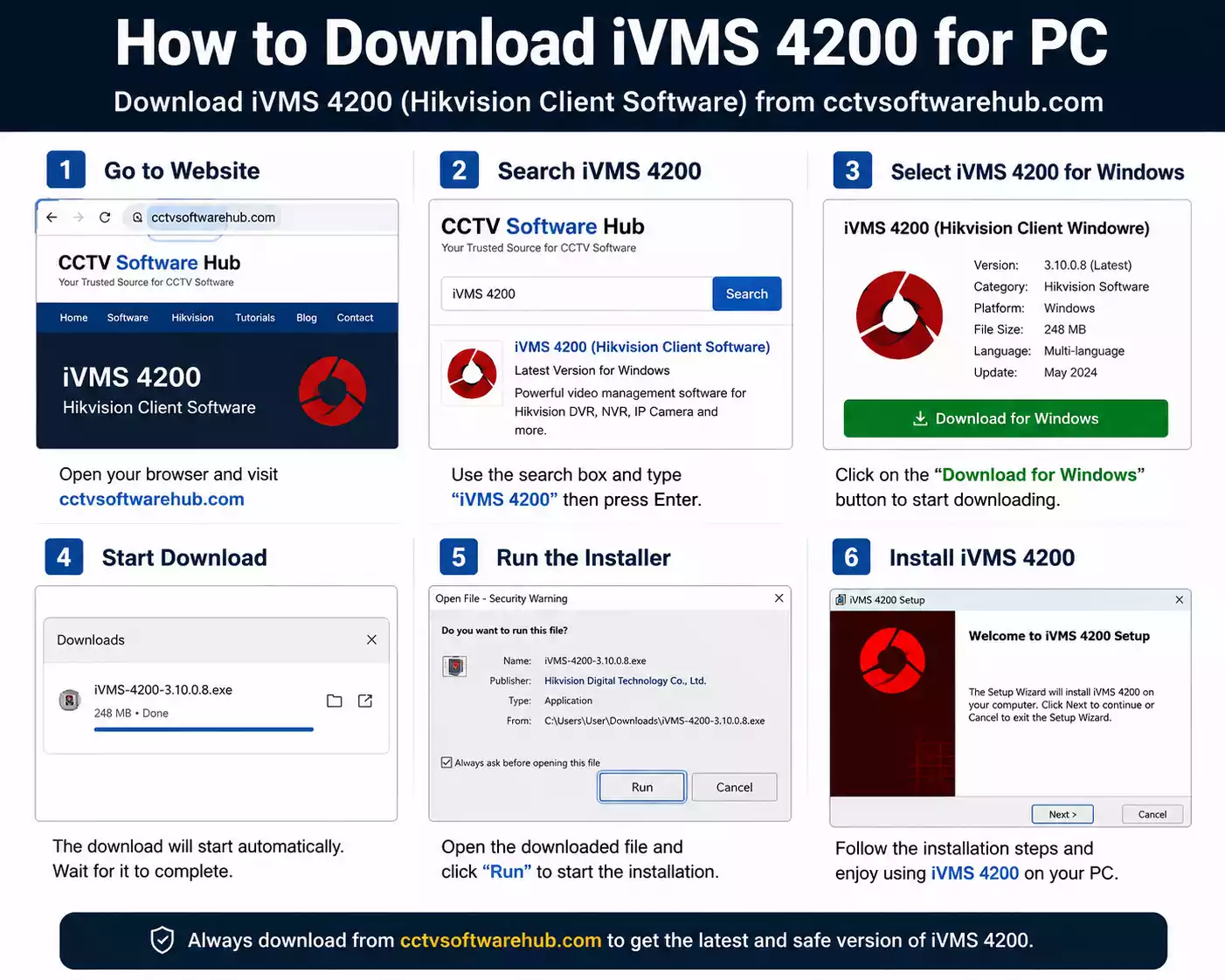Screen dimensions: 1225x980
Task: Click the iVMS-4200-3.10.0.8.exe file icon in Downloads
Action: [70, 700]
